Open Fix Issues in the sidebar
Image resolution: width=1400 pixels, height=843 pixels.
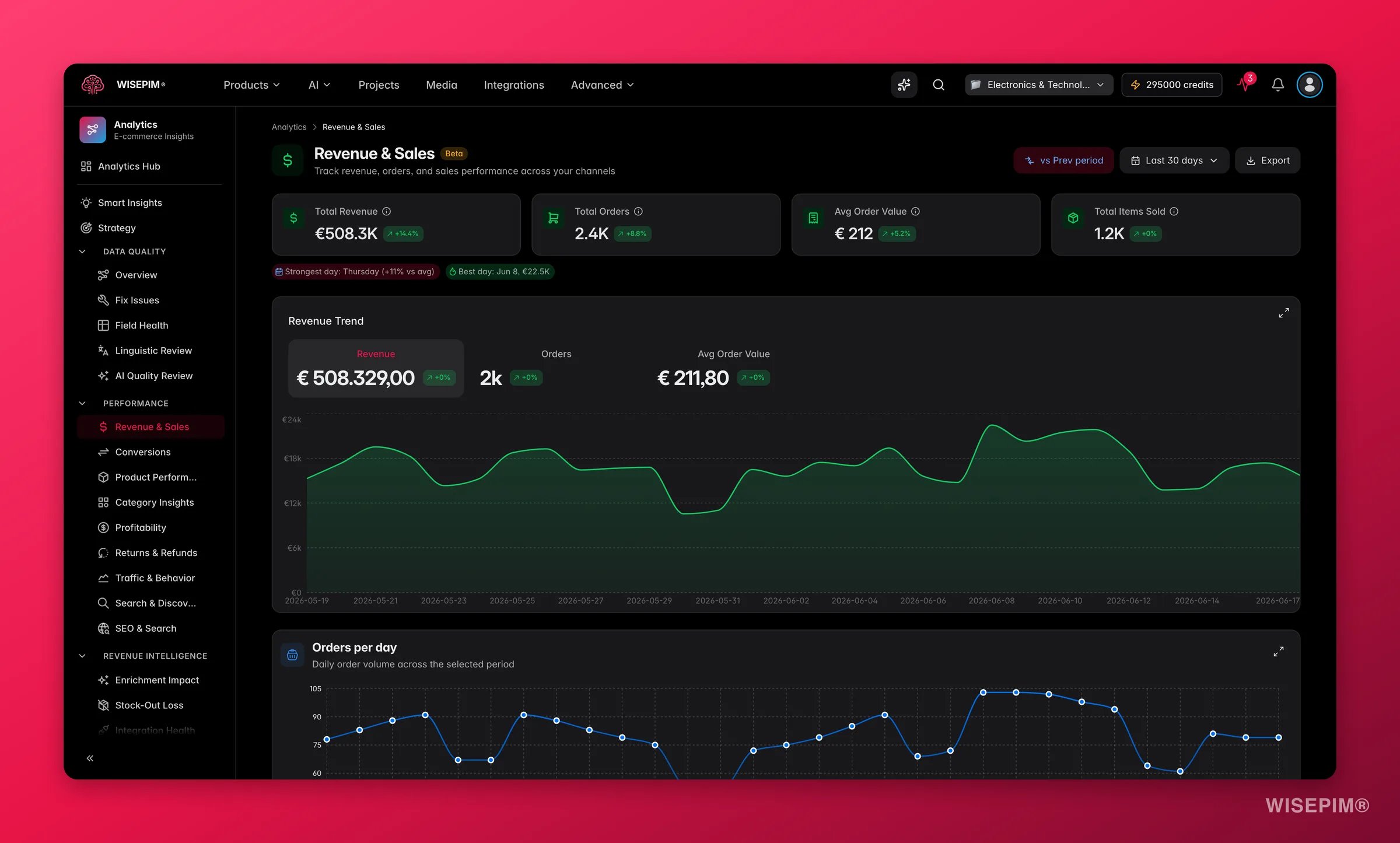tap(150, 300)
